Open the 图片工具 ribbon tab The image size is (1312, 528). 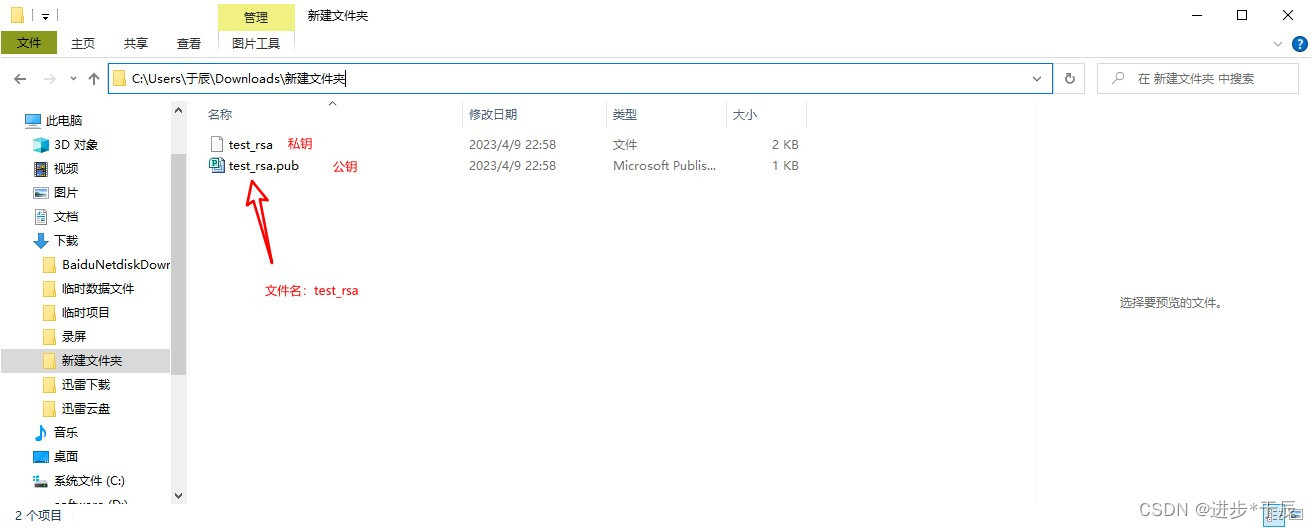tap(256, 43)
